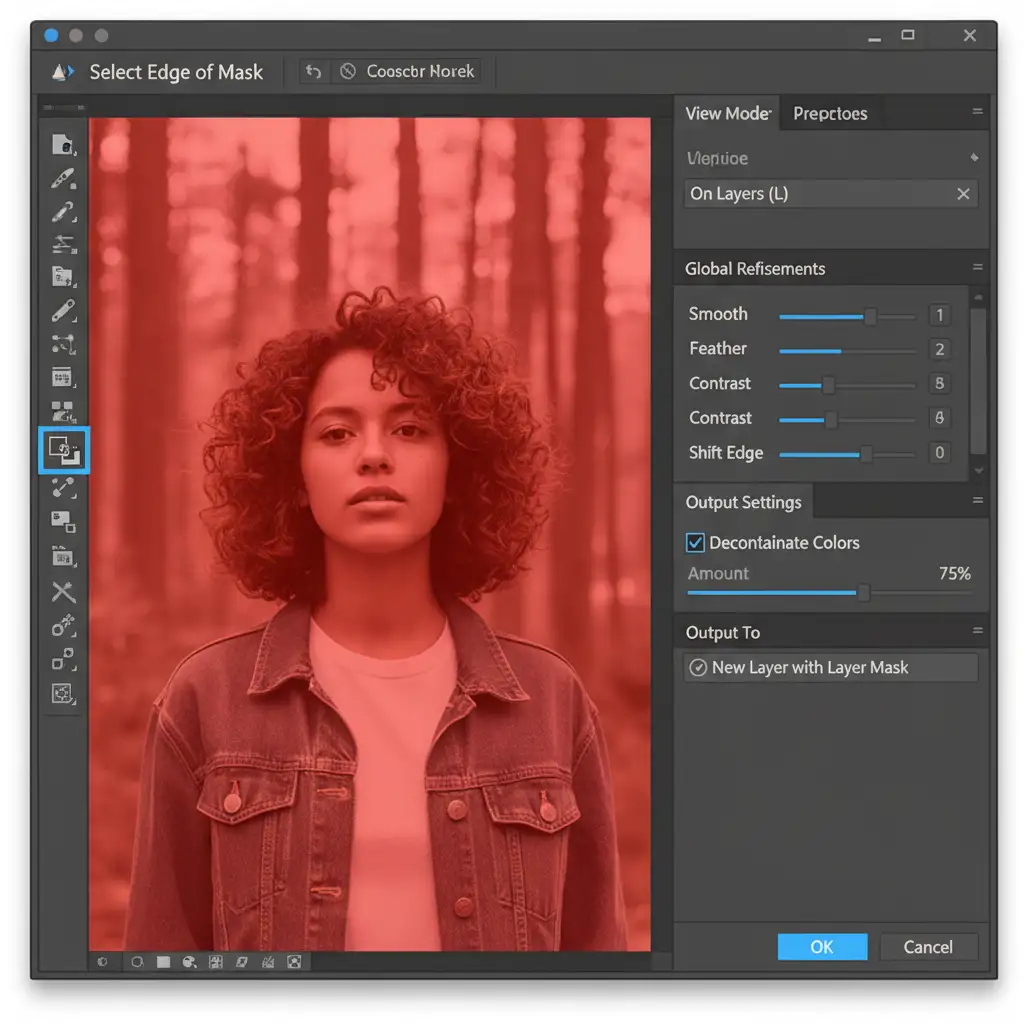Click the circle outline icon below the canvas

click(137, 962)
